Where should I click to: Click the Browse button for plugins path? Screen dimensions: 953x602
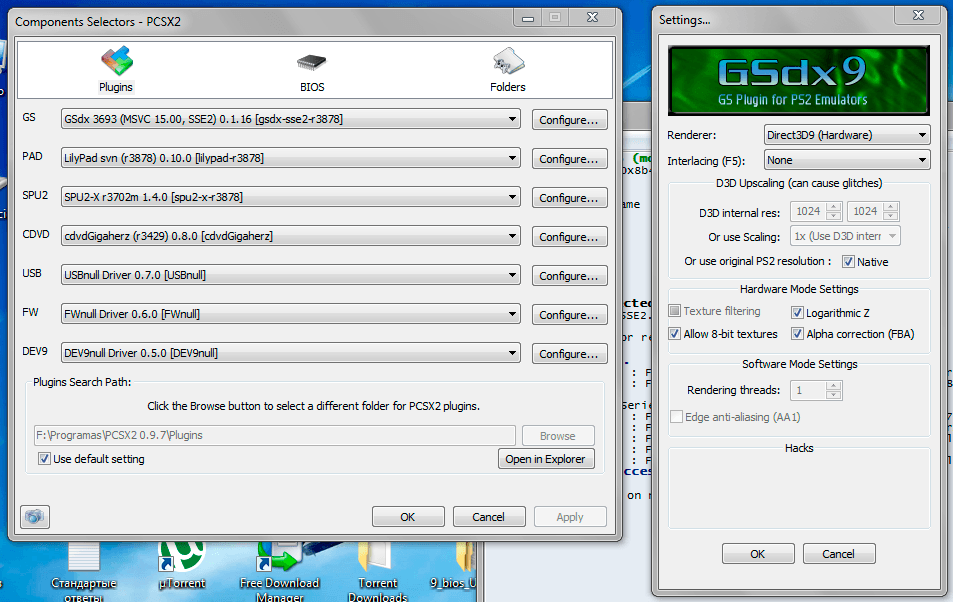coord(558,435)
